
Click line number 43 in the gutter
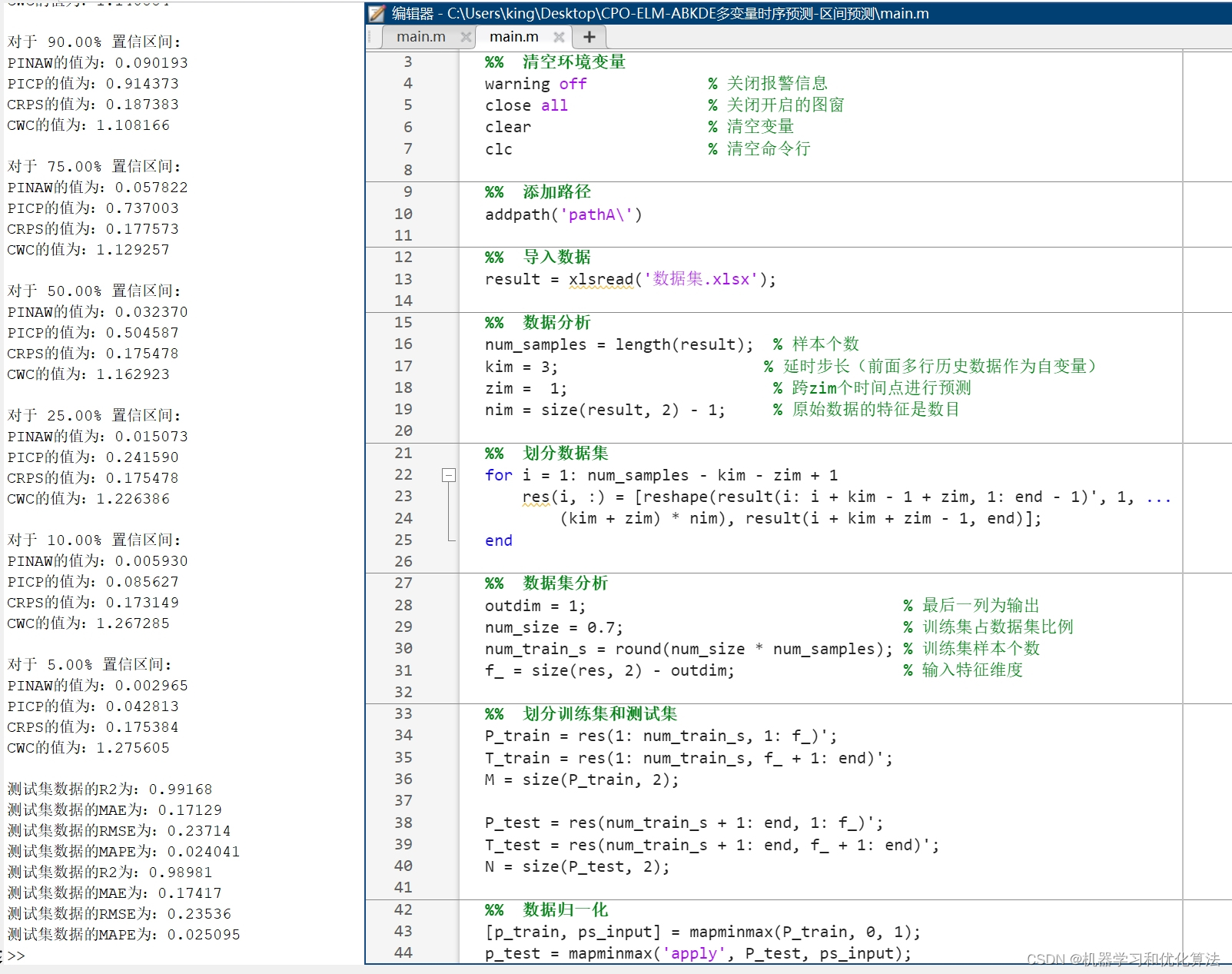click(x=403, y=931)
